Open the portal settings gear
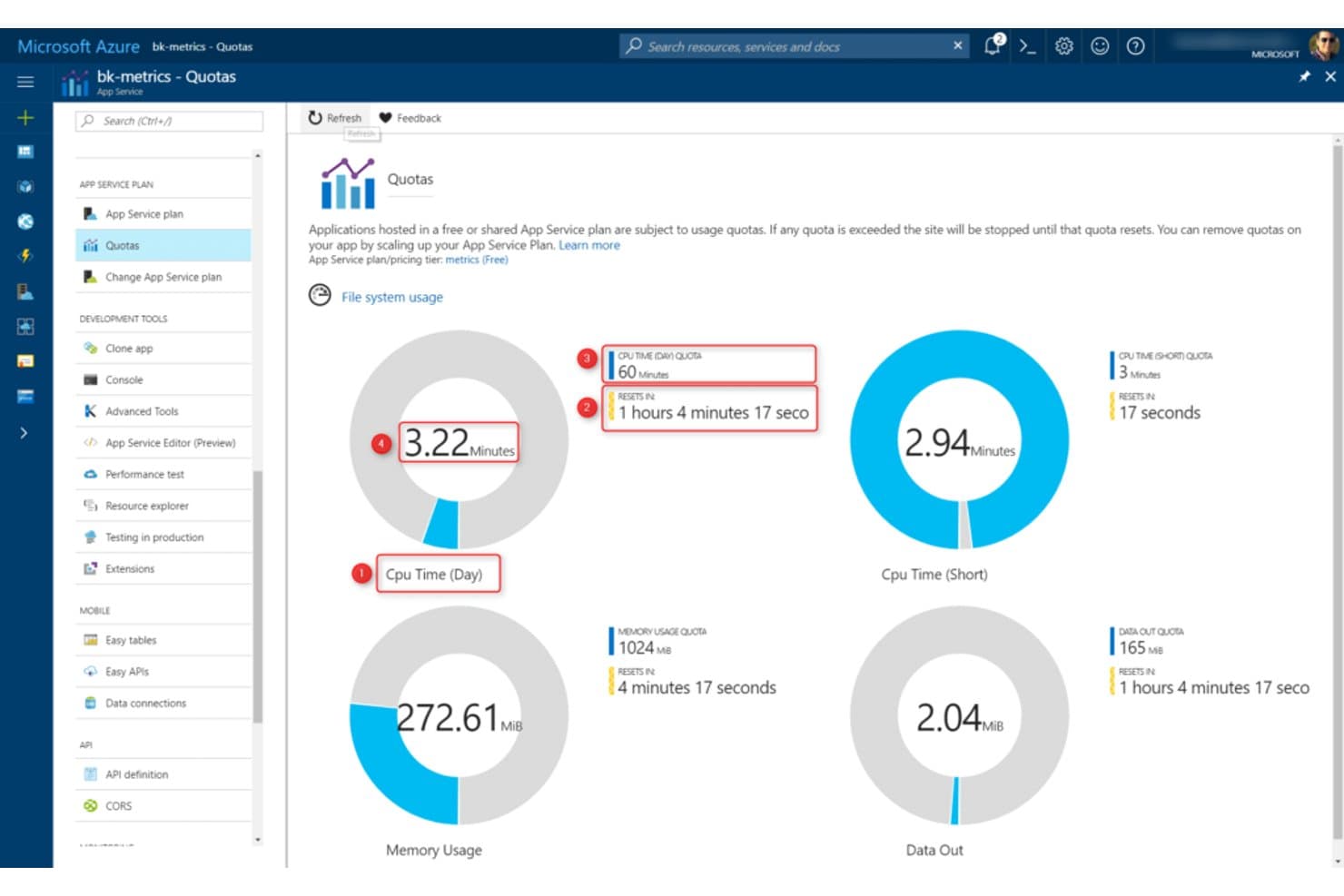The height and width of the screenshot is (896, 1344). 1063,46
